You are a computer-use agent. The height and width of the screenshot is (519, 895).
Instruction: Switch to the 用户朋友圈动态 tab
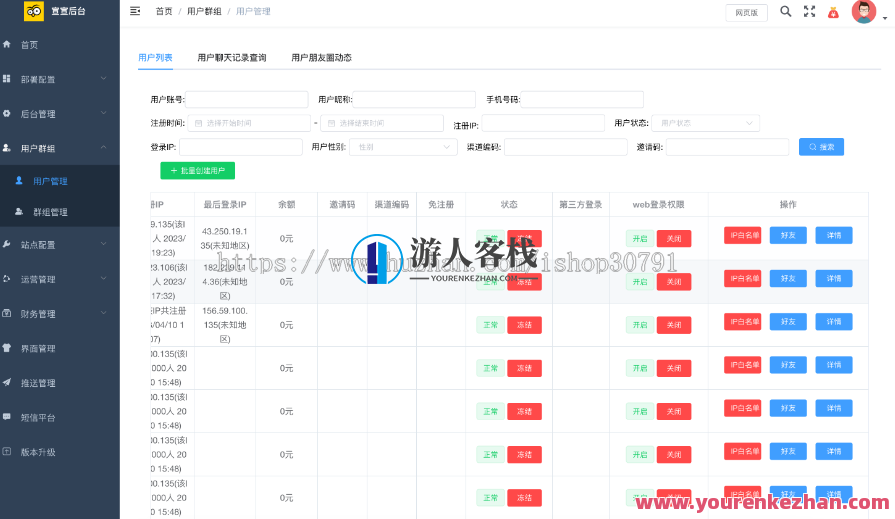pos(321,58)
